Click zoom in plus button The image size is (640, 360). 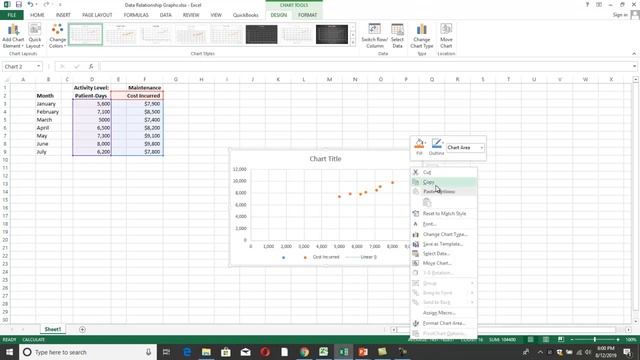point(618,340)
